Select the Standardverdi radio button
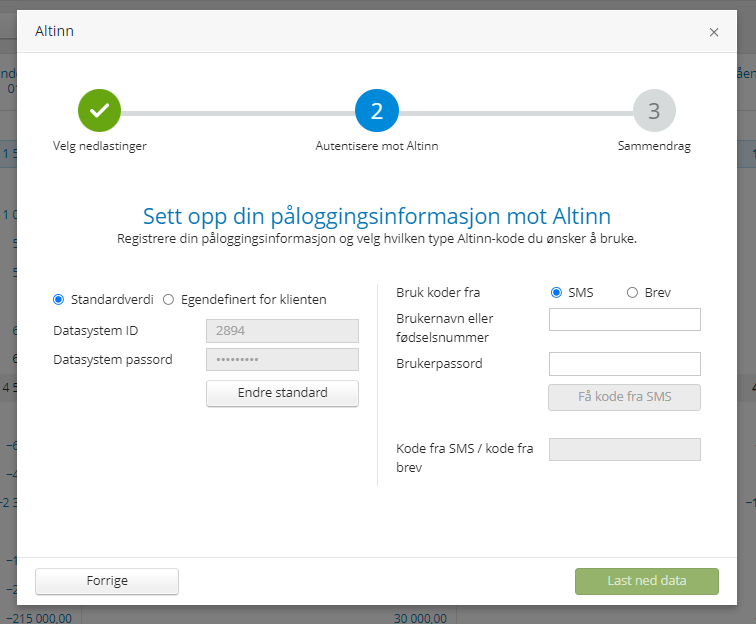The width and height of the screenshot is (756, 624). pyautogui.click(x=58, y=299)
